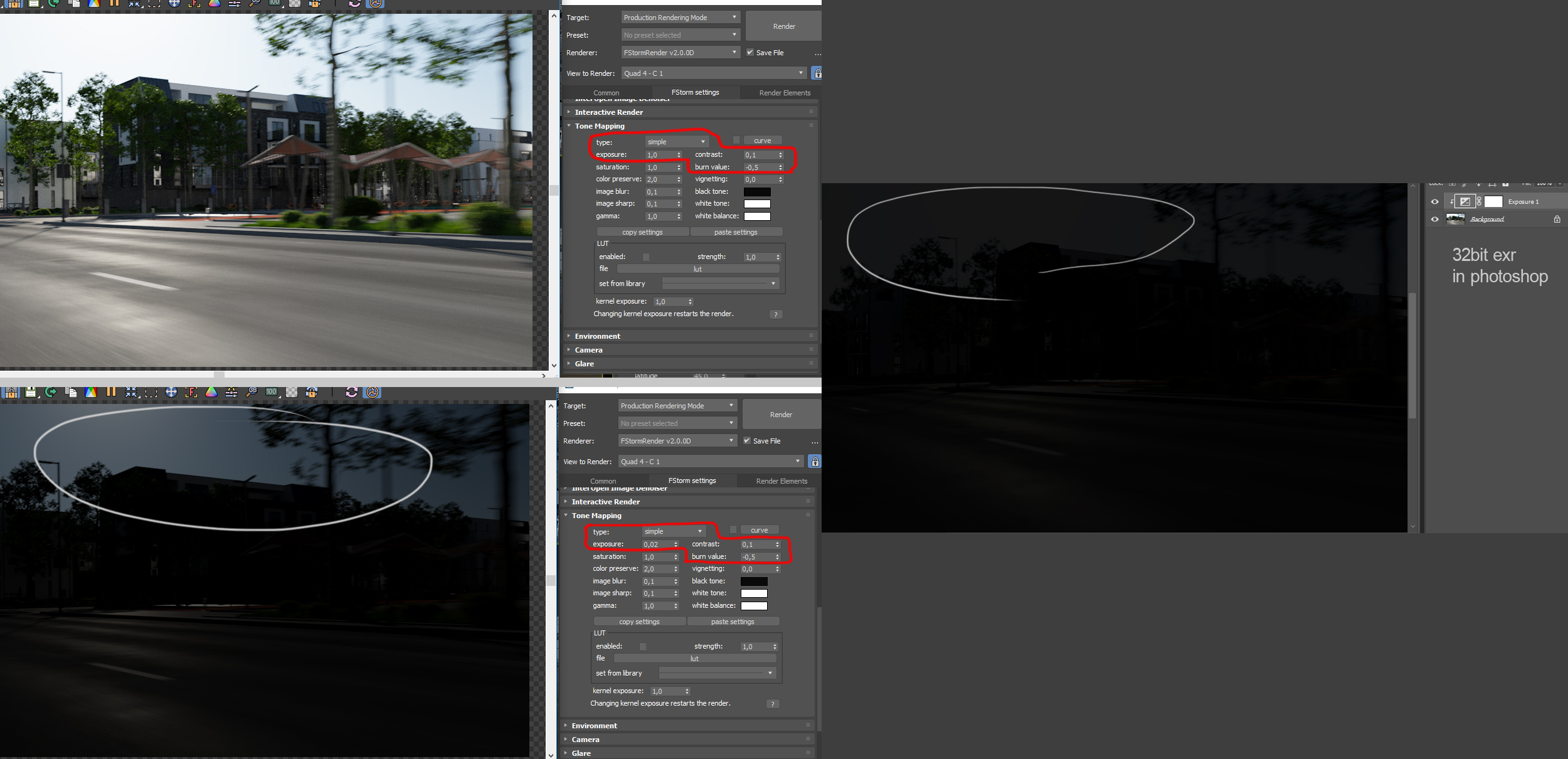Screen dimensions: 1568x759
Task: Click the save image icon in lower frame buffer
Action: (x=30, y=392)
